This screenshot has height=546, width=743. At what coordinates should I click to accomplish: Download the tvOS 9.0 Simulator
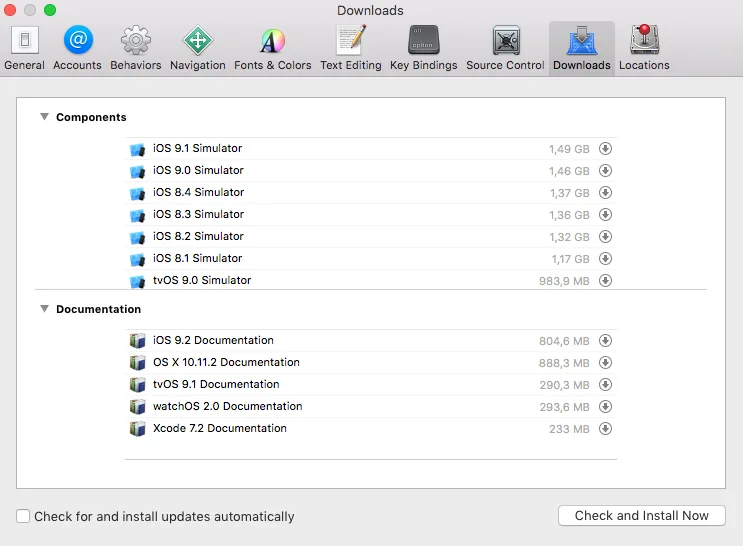coord(605,281)
